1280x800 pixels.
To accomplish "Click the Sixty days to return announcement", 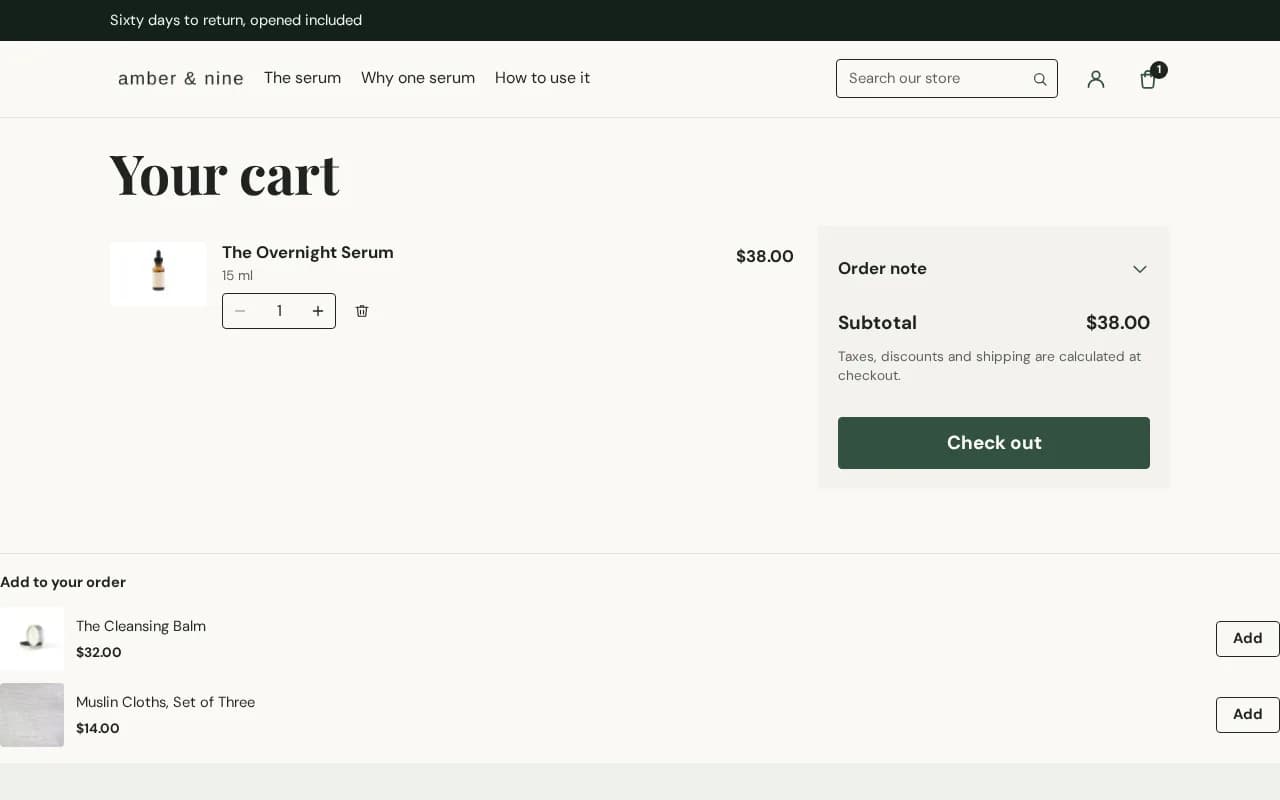I will click(x=236, y=20).
